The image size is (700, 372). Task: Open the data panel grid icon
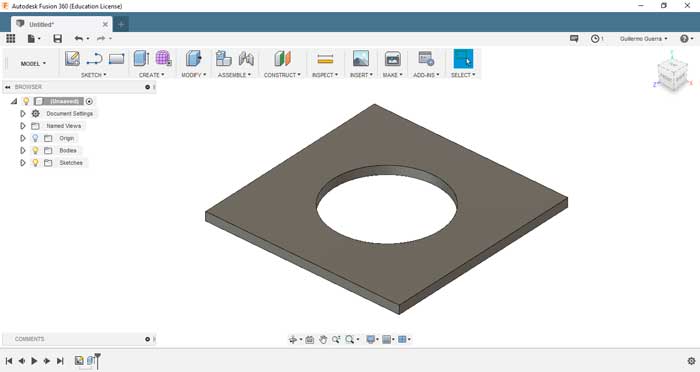[x=10, y=39]
